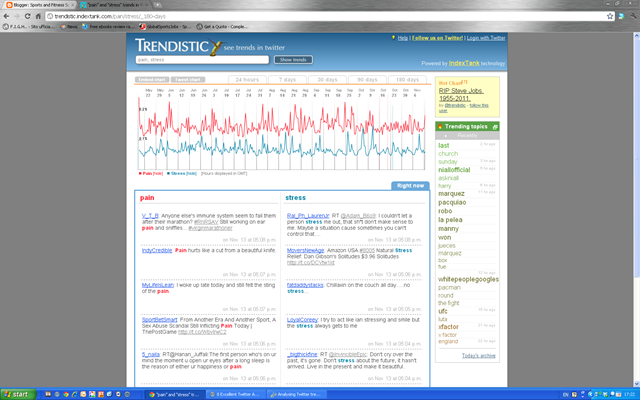Click the EN language indicator in tray

coord(565,395)
